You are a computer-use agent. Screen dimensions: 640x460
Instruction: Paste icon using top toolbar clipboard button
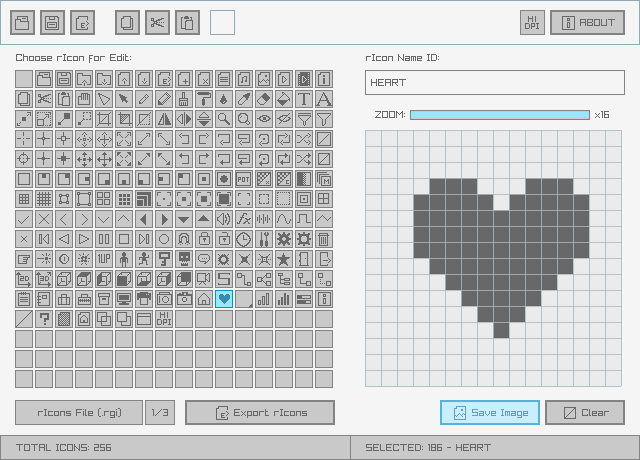pos(187,22)
